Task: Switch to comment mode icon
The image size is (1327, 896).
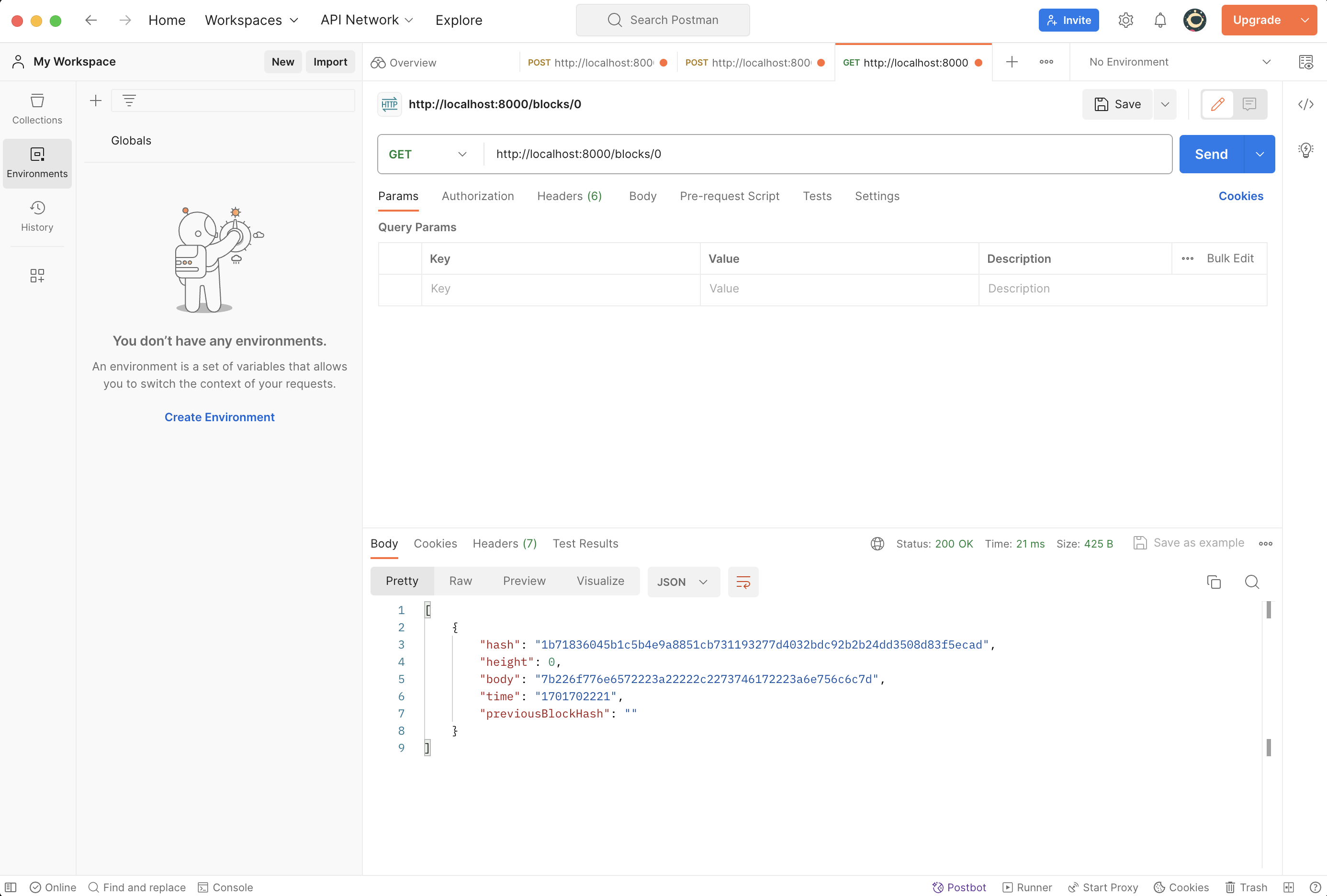Action: pyautogui.click(x=1249, y=104)
